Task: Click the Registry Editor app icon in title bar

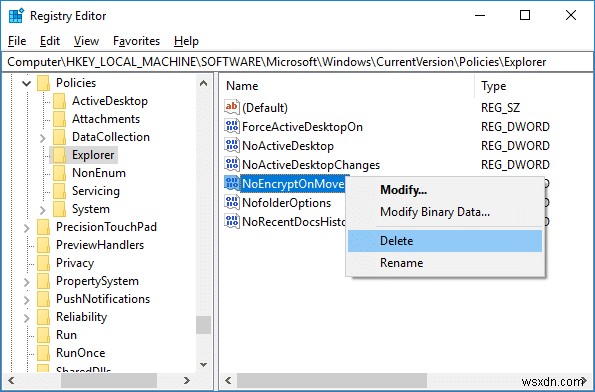Action: click(16, 16)
